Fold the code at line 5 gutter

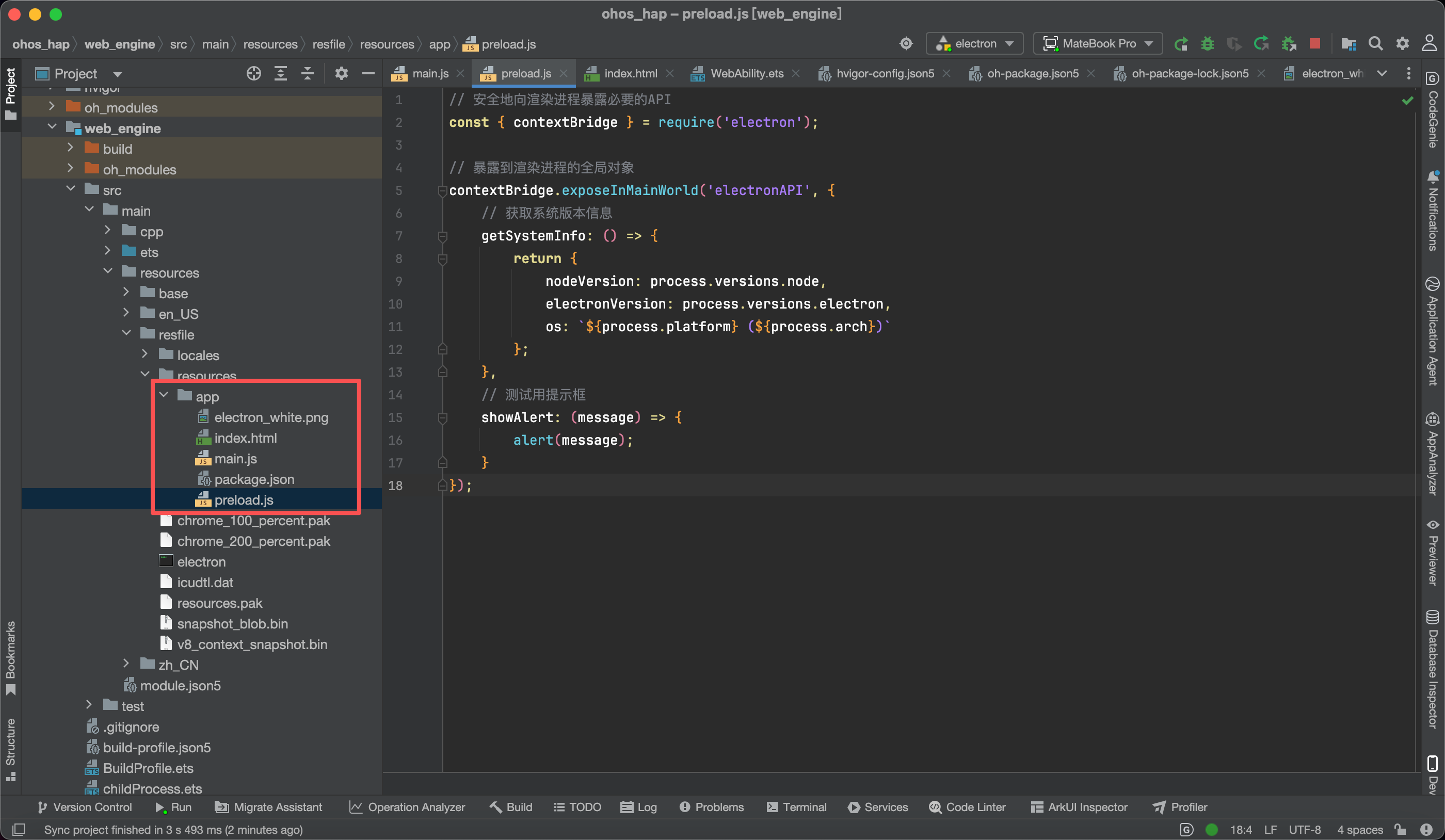coord(442,190)
